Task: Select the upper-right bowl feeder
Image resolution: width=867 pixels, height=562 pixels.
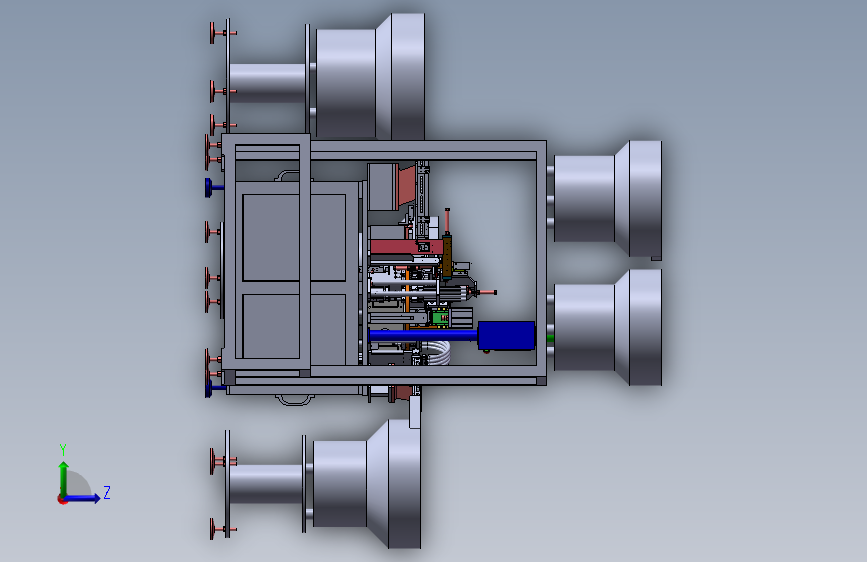Action: pyautogui.click(x=608, y=199)
